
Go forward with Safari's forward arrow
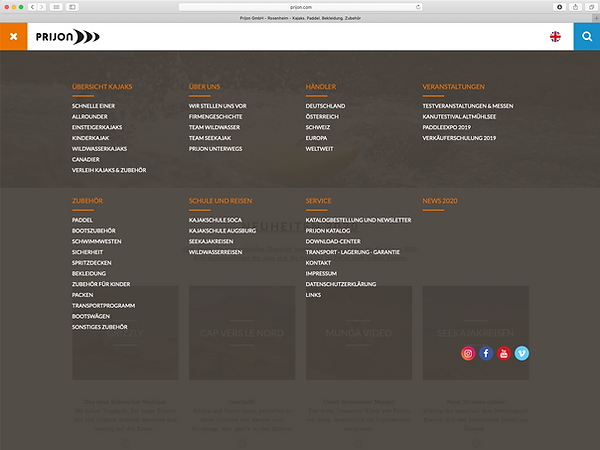[42, 7]
